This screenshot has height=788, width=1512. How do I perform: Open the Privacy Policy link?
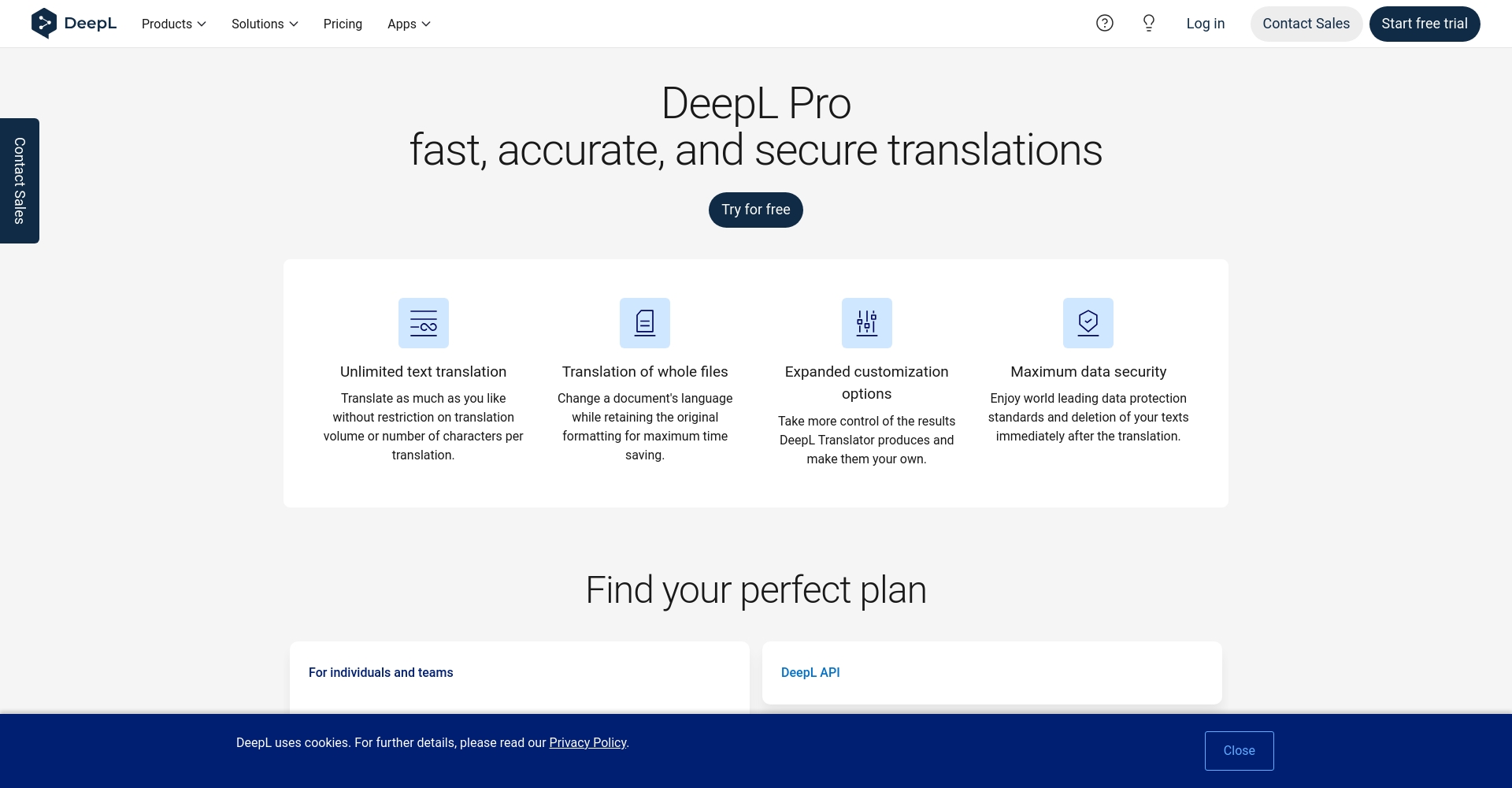point(587,742)
